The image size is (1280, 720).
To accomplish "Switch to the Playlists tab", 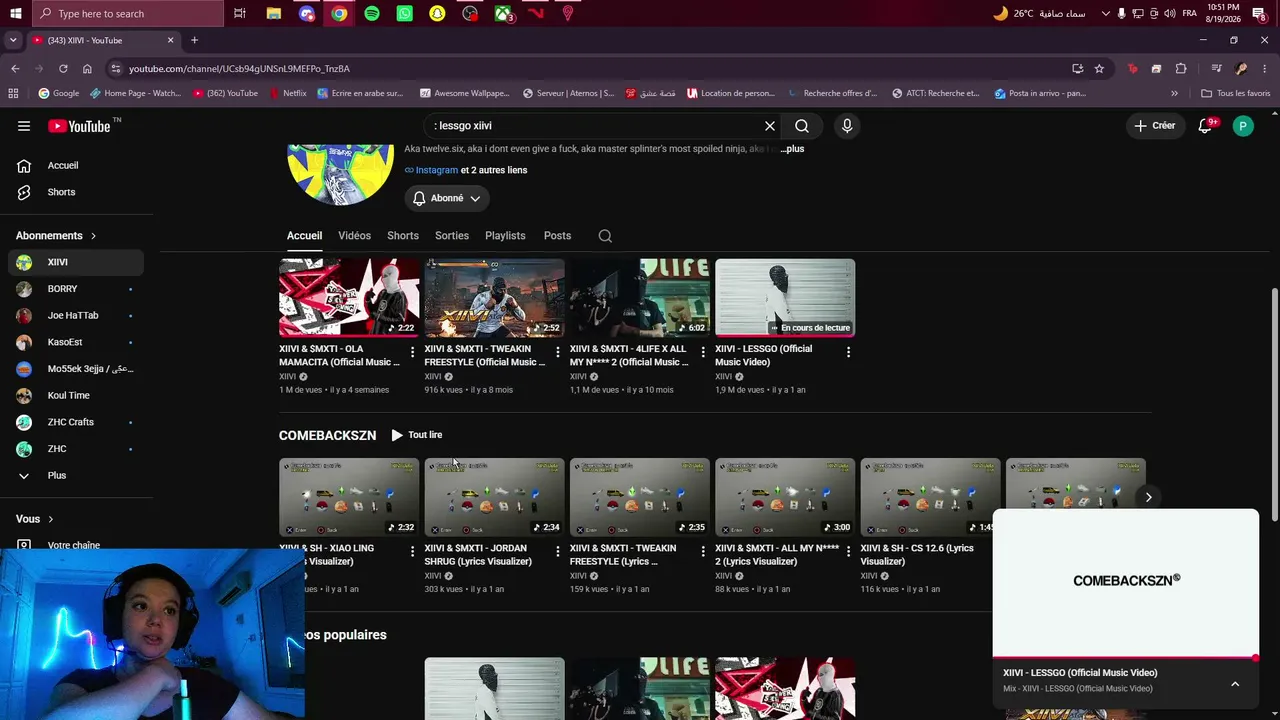I will click(505, 236).
